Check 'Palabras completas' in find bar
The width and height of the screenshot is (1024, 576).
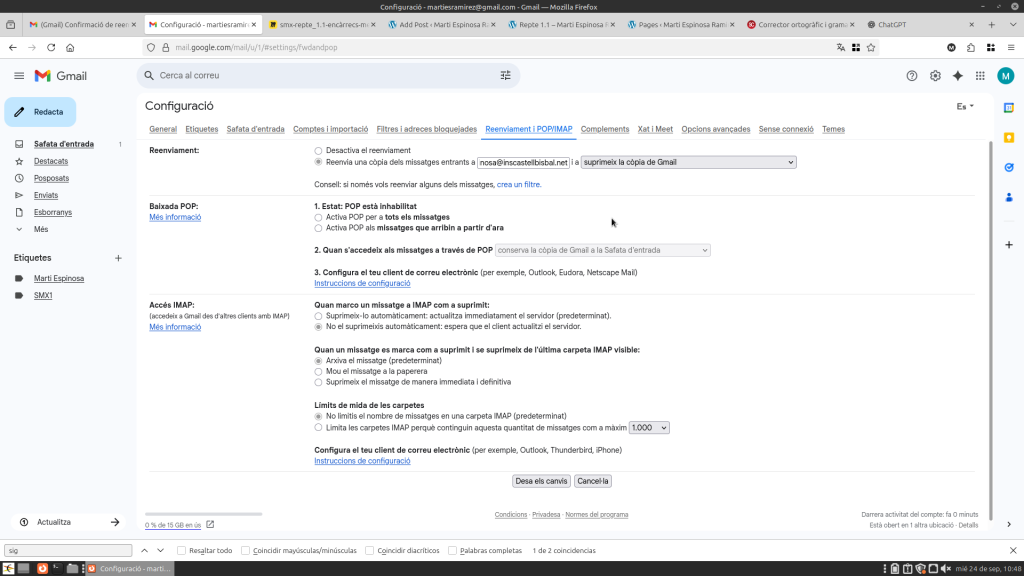tap(453, 550)
